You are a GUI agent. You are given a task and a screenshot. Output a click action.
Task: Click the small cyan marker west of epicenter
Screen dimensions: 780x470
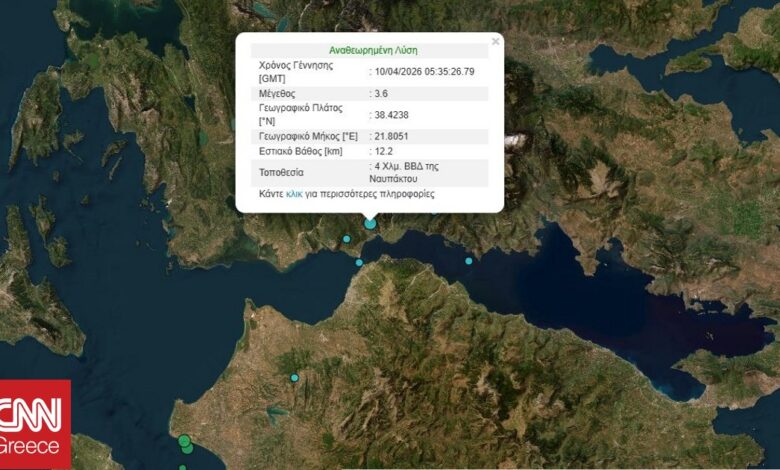coord(345,238)
